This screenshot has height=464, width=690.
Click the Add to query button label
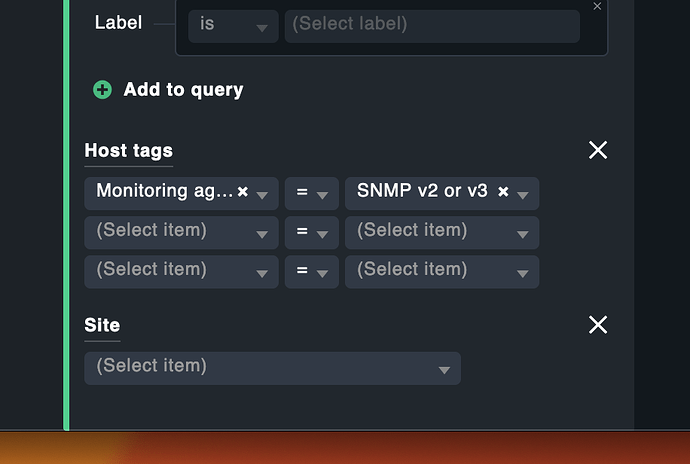183,90
